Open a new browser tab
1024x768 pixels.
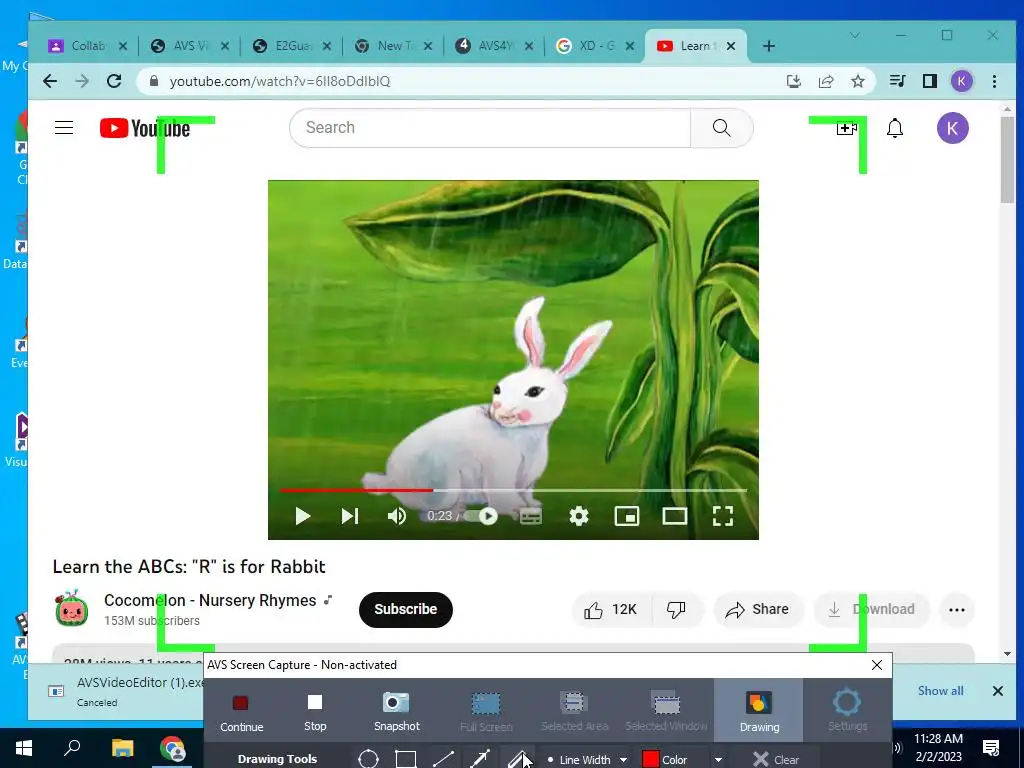[769, 46]
